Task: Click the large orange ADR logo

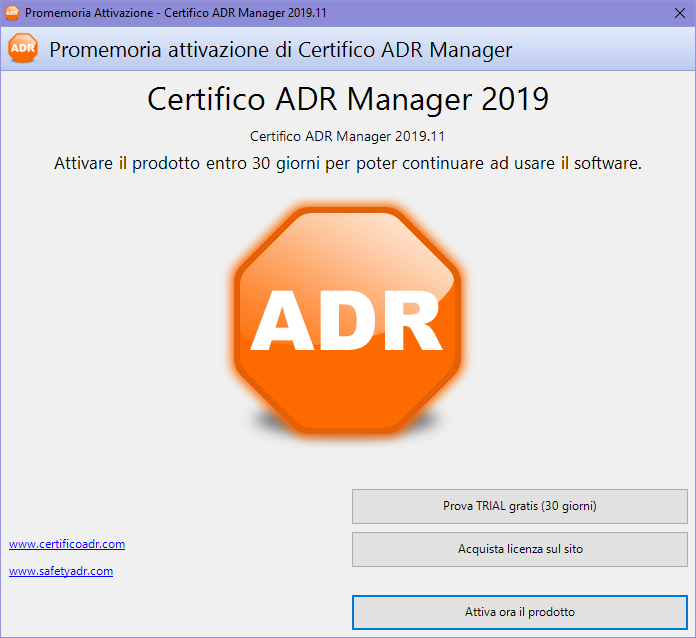Action: tap(348, 321)
